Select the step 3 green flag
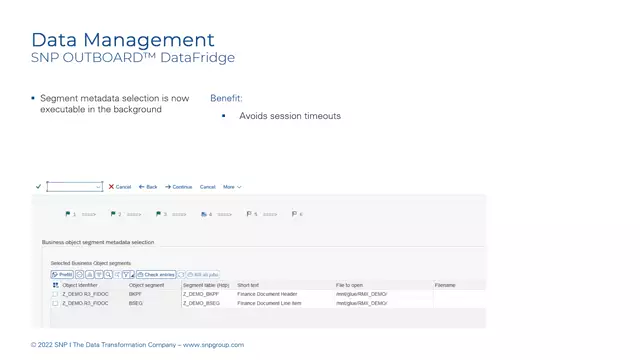This screenshot has width=640, height=360. click(158, 214)
